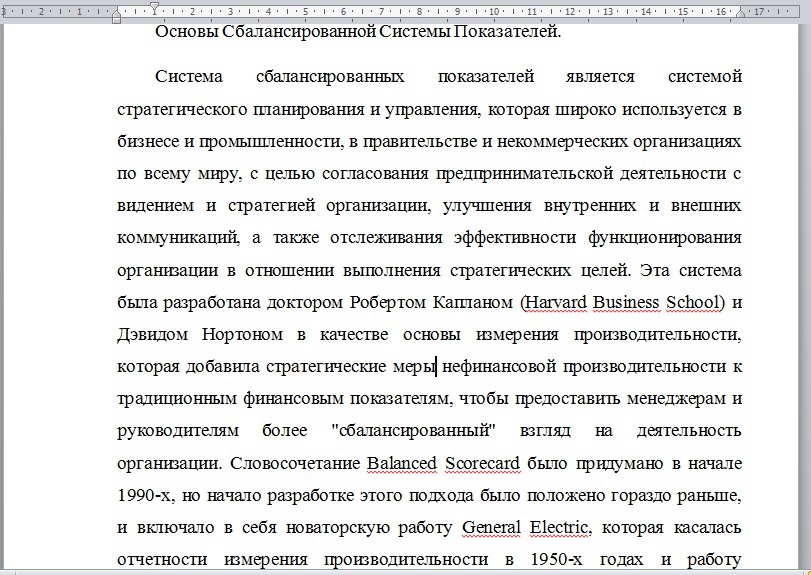This screenshot has height=575, width=811.
Task: Click the word 'некоммерческих'
Action: pos(561,142)
